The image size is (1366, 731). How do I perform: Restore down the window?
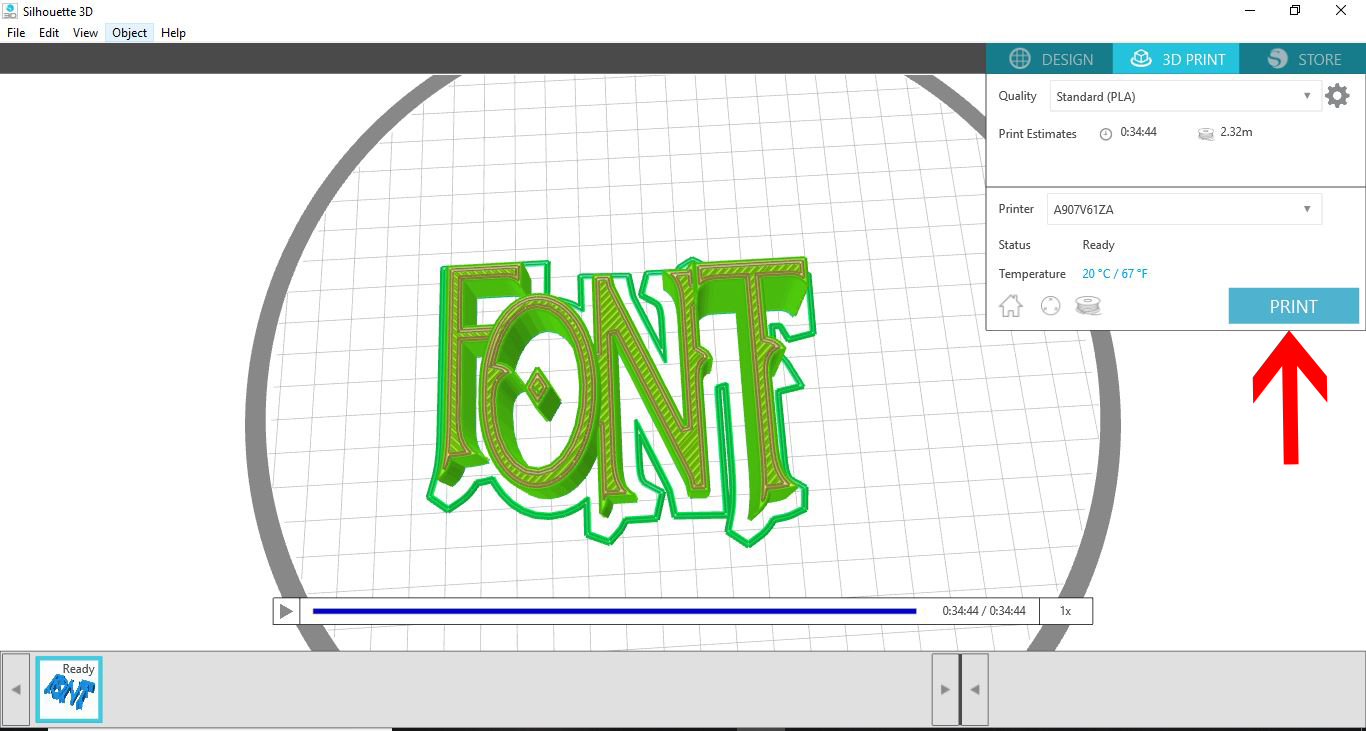pos(1294,11)
